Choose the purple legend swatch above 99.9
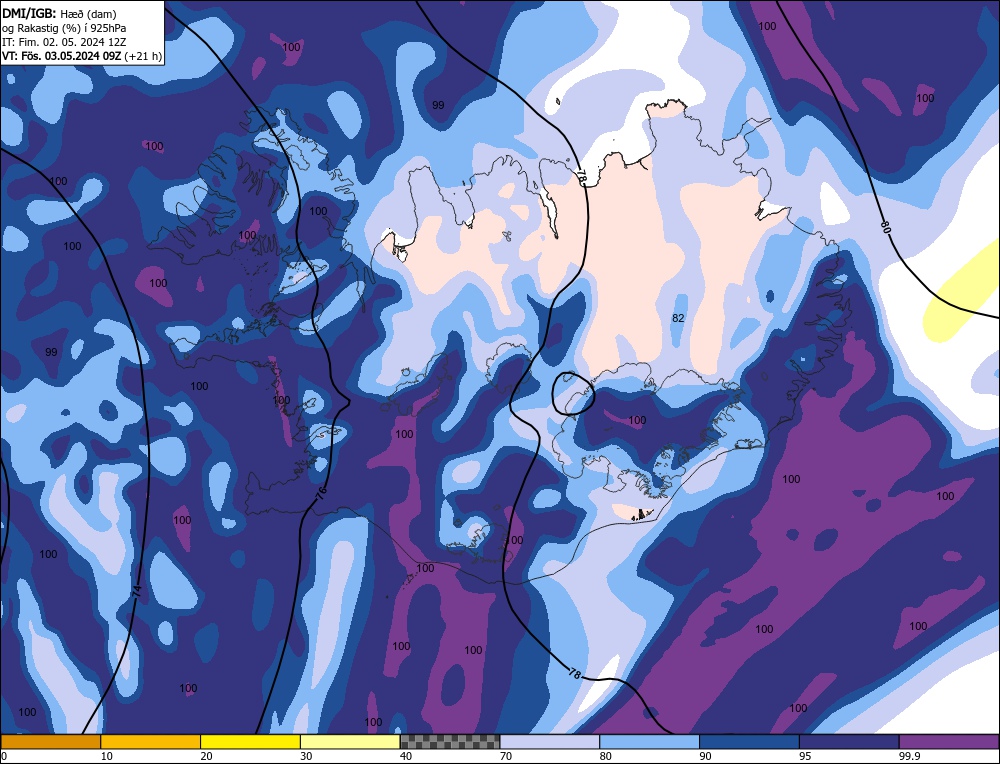This screenshot has height=764, width=1000. point(949,742)
